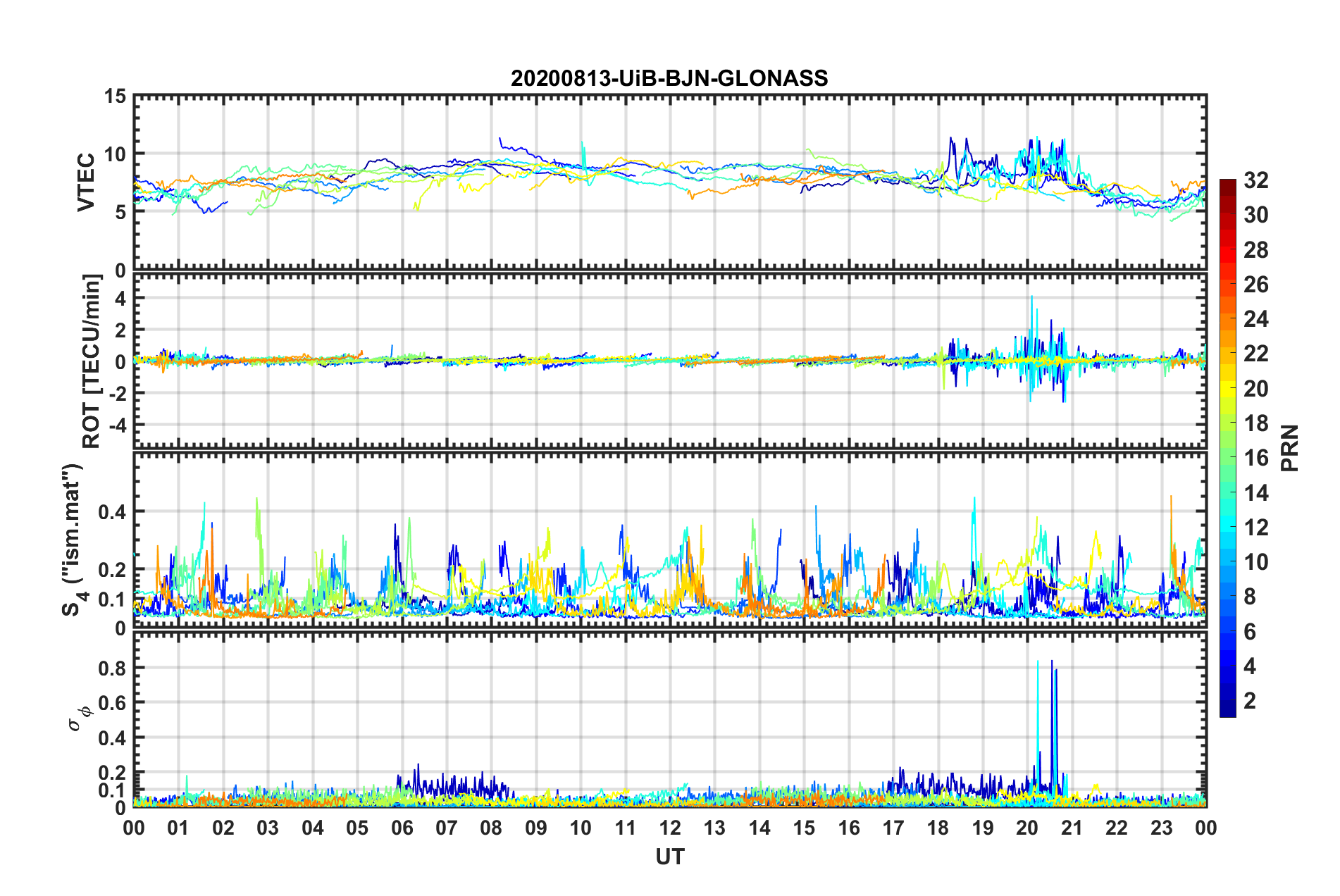Select the ROT axis tick -2
Image resolution: width=1340 pixels, height=896 pixels.
[117, 393]
